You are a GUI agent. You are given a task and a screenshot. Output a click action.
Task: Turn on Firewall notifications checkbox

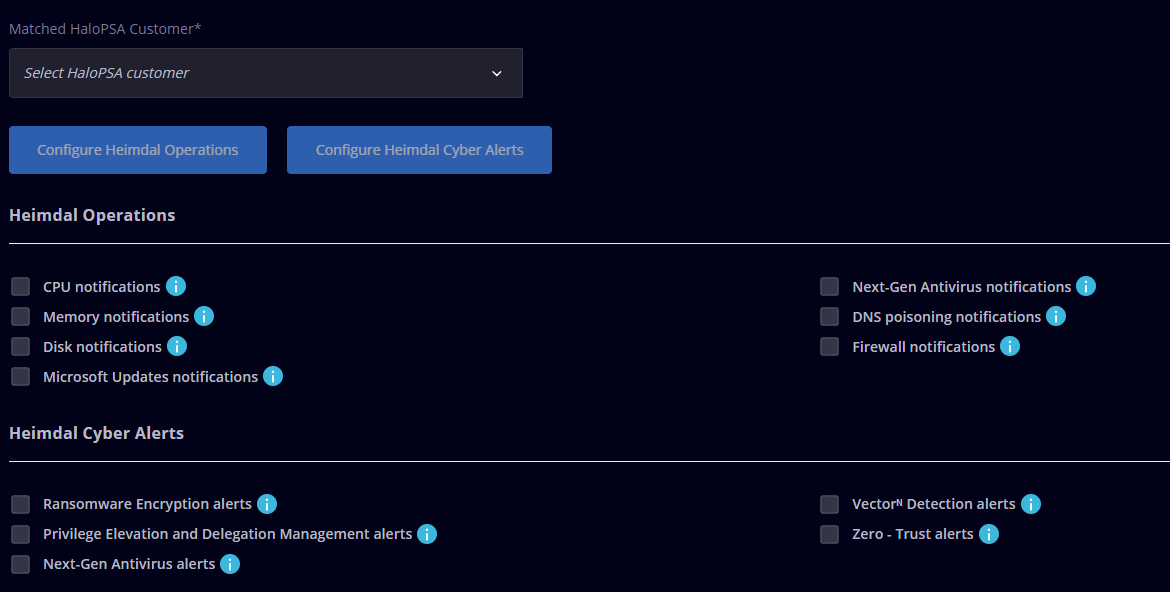pyautogui.click(x=830, y=346)
